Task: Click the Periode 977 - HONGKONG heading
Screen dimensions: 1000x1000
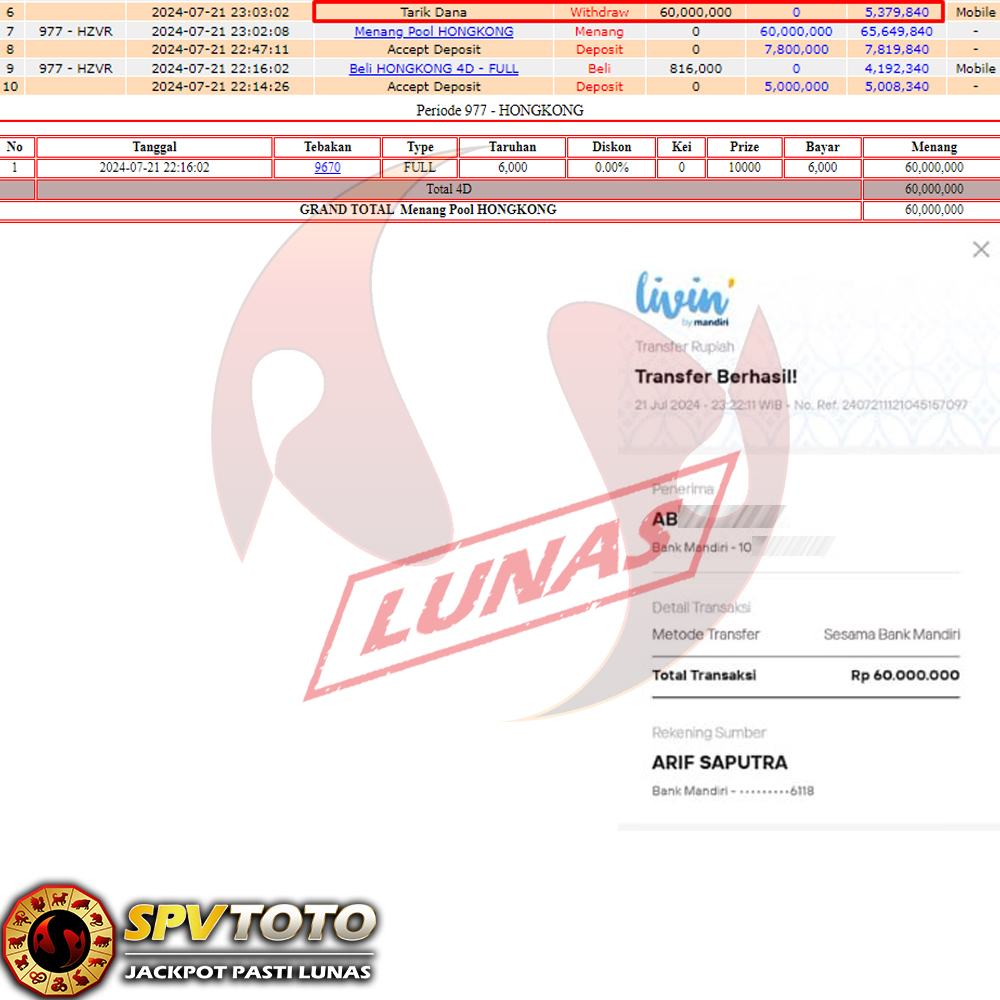Action: click(500, 110)
